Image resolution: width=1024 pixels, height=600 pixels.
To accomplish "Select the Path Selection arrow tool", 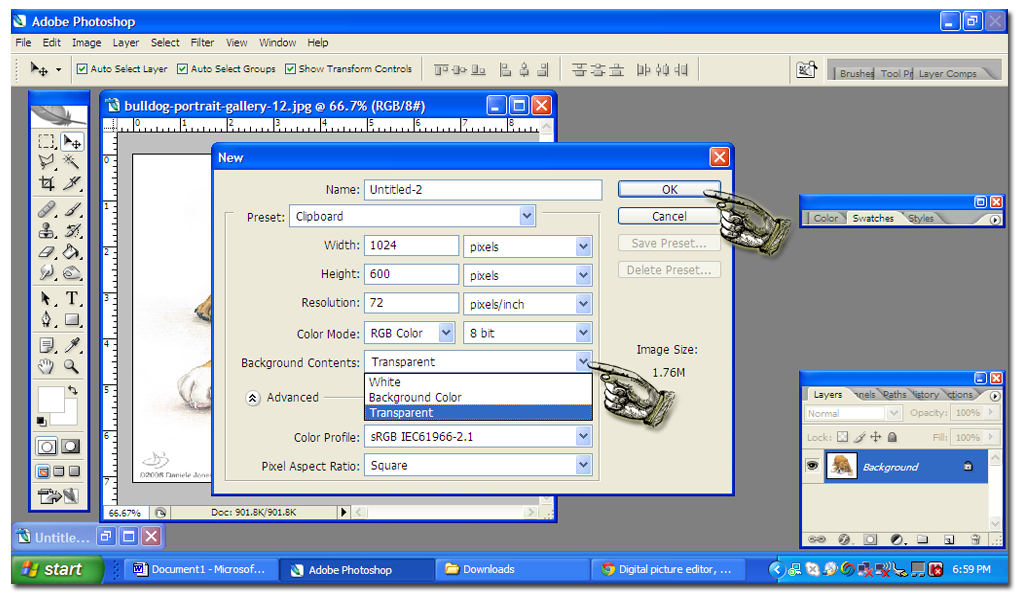I will point(46,298).
